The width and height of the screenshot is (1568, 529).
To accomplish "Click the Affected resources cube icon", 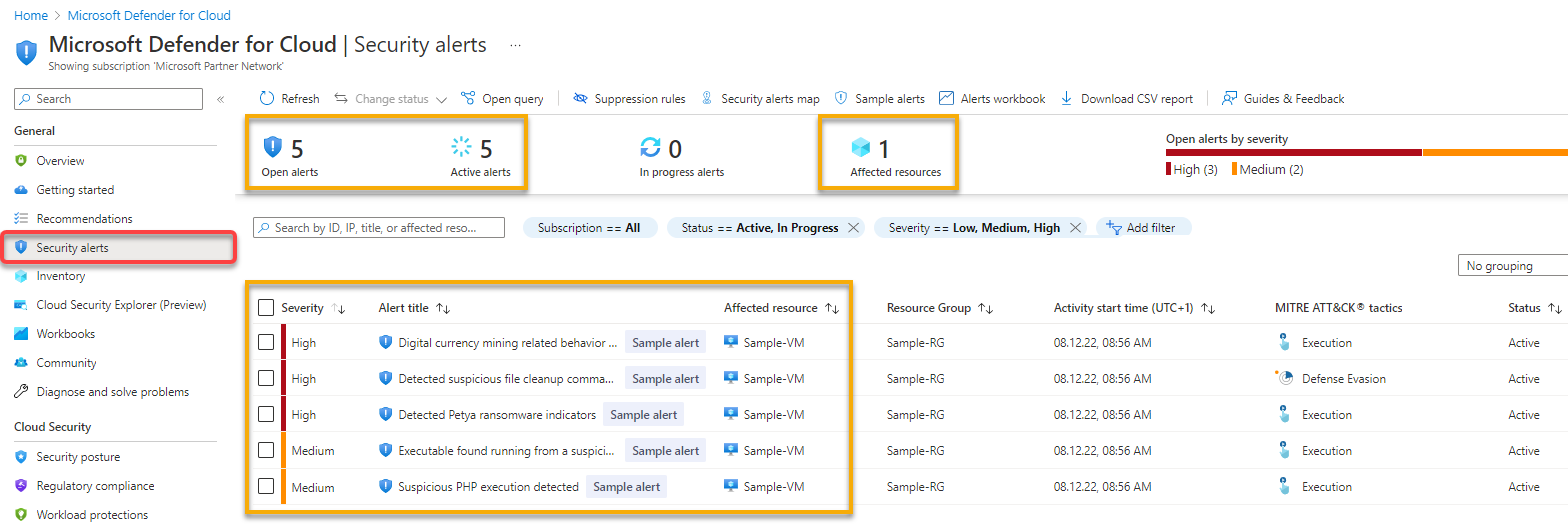I will pos(861,148).
